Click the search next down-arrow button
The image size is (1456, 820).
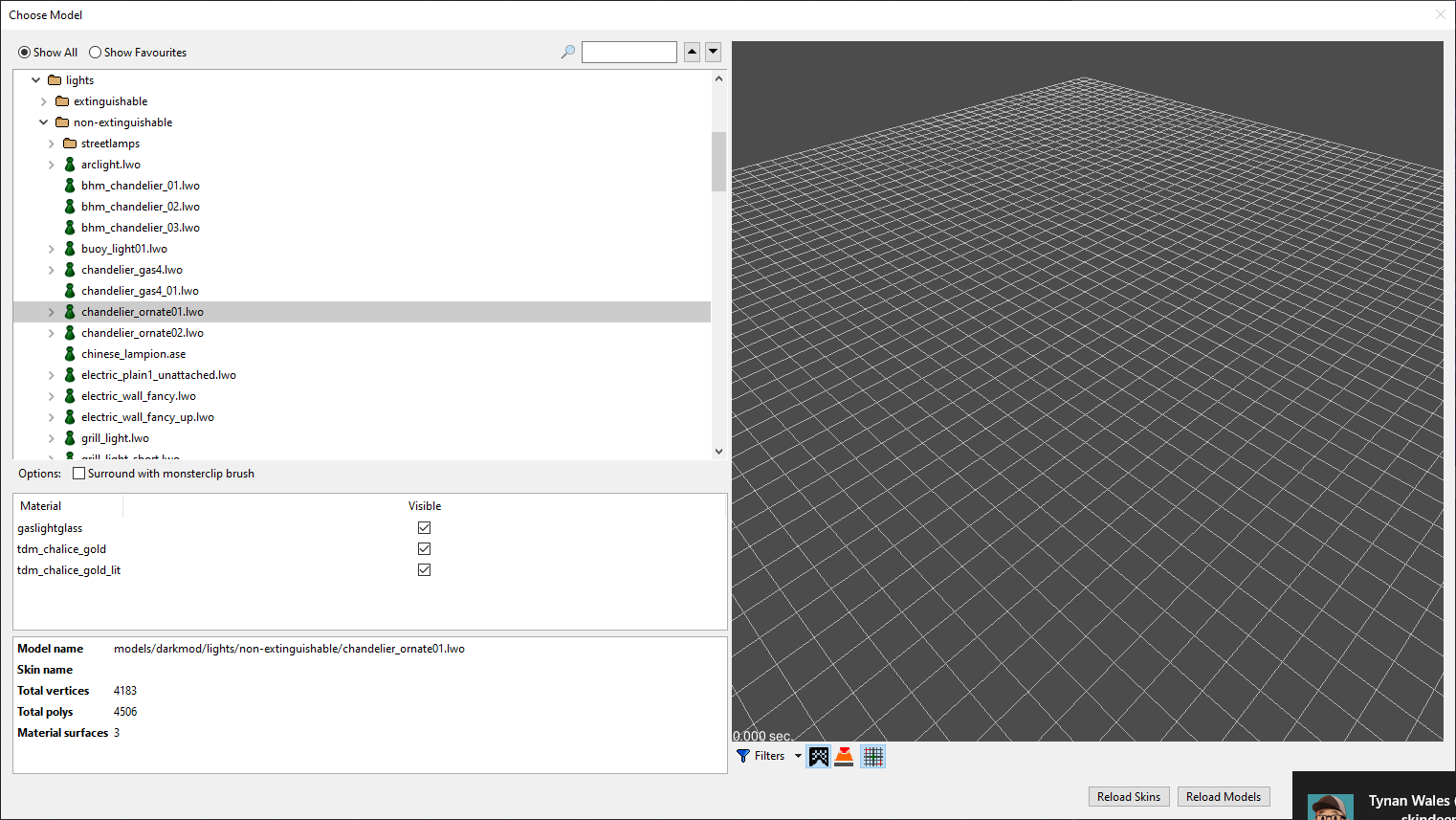point(713,52)
